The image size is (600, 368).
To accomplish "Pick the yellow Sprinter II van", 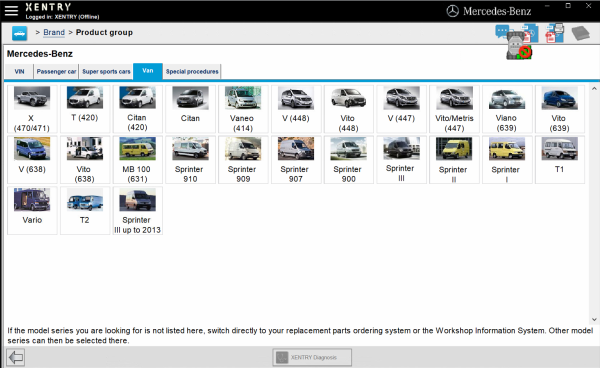I will (x=454, y=160).
